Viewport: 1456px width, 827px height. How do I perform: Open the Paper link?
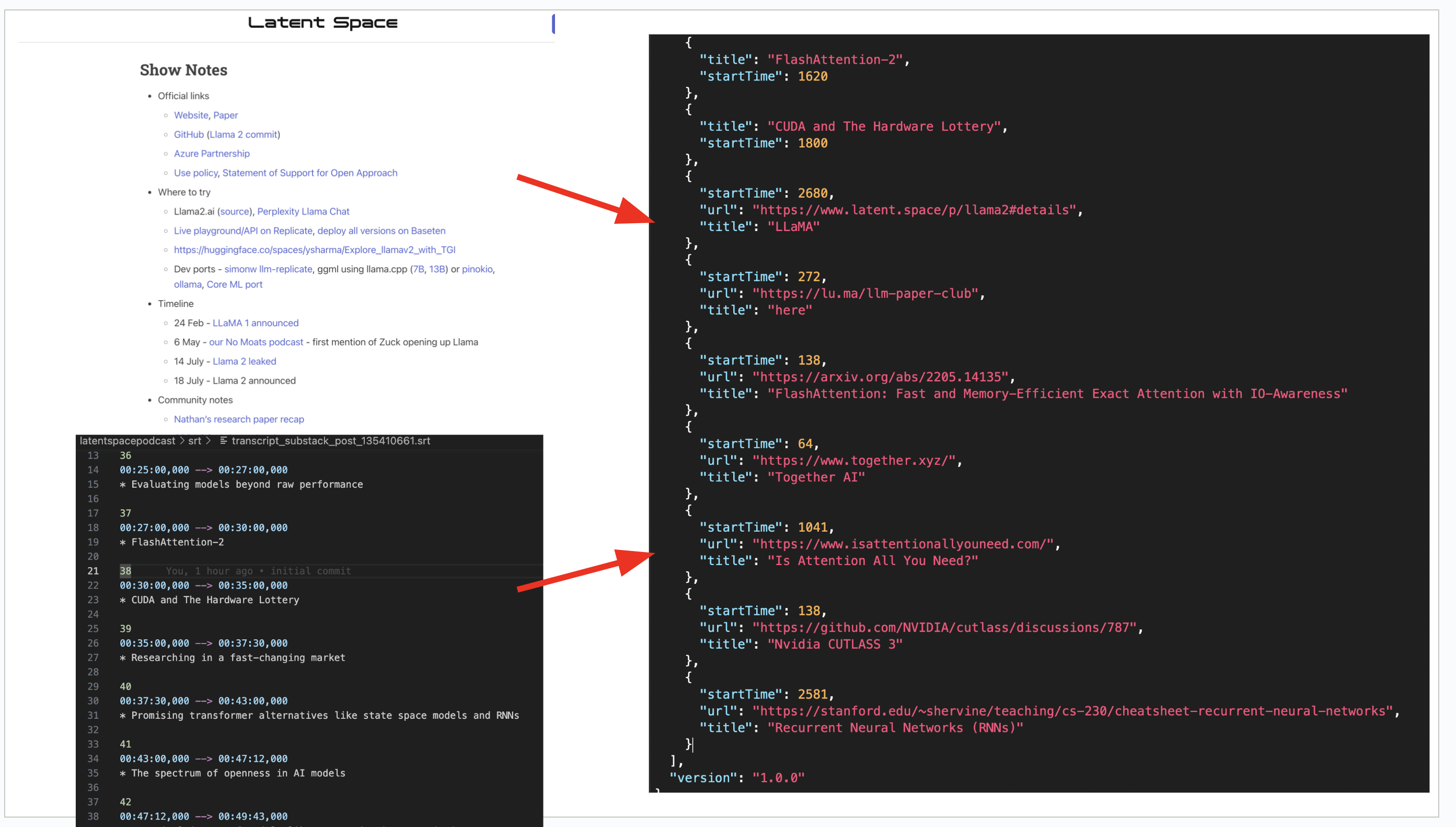tap(225, 116)
